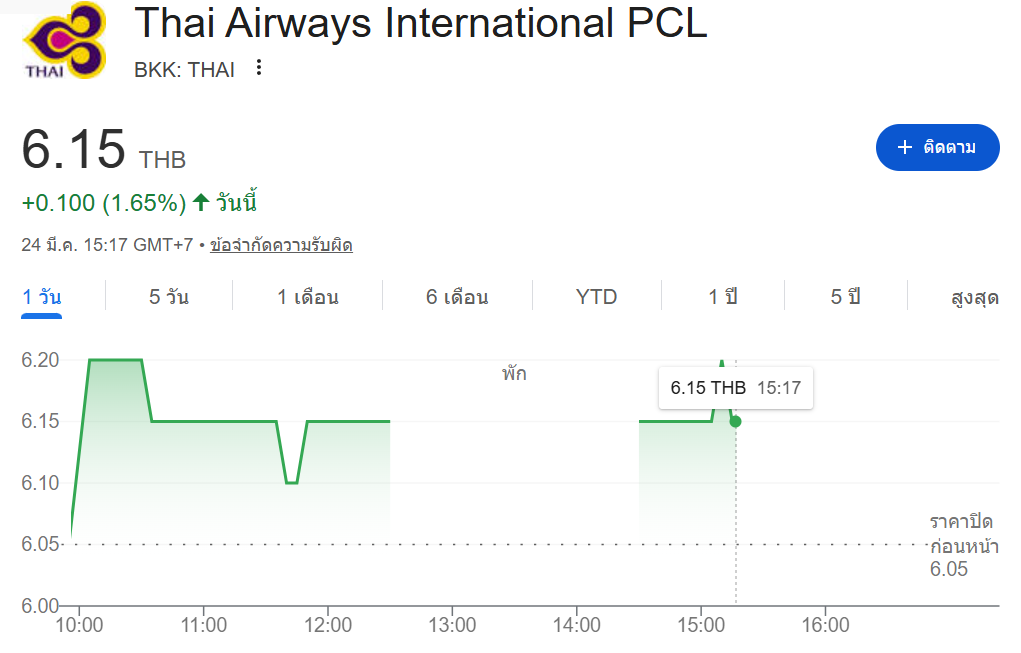Select the YTD range tab
The width and height of the screenshot is (1021, 653).
point(596,297)
